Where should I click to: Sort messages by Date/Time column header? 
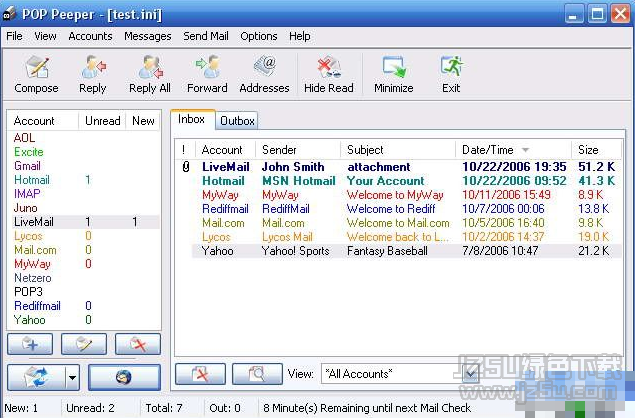point(514,150)
